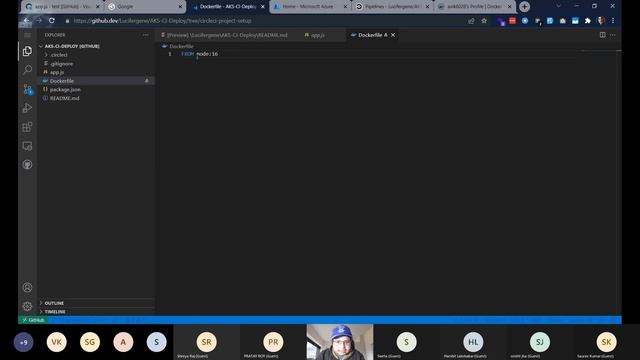Select participant avatar PR

coord(273,342)
